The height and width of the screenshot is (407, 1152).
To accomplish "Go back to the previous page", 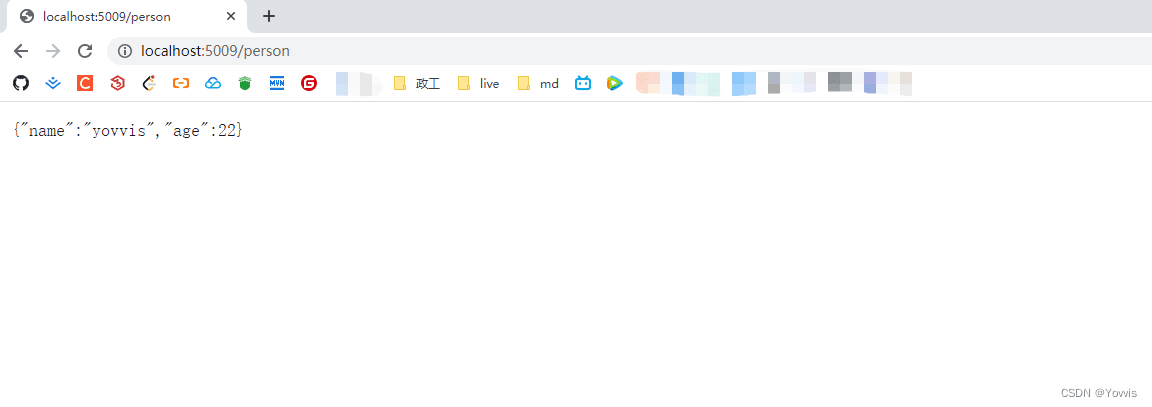I will (21, 51).
